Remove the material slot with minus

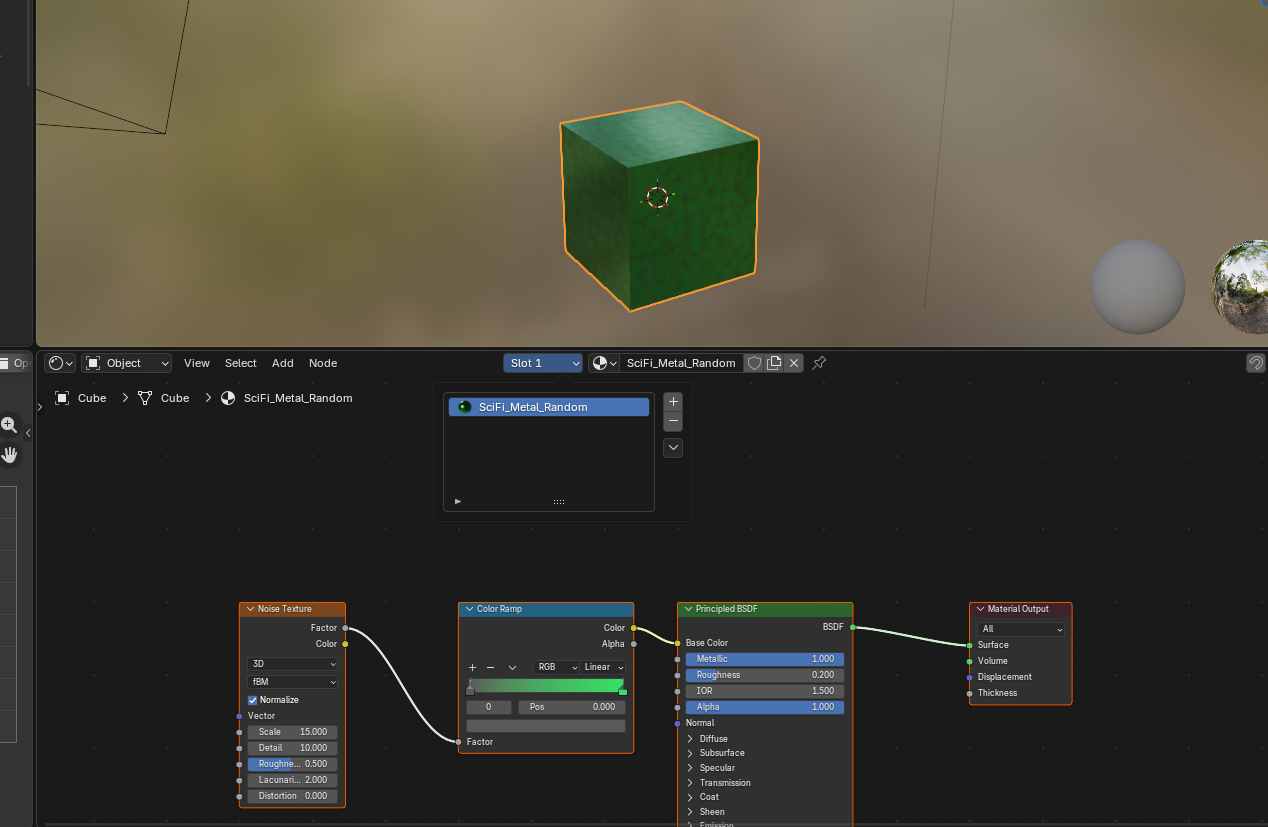(673, 421)
